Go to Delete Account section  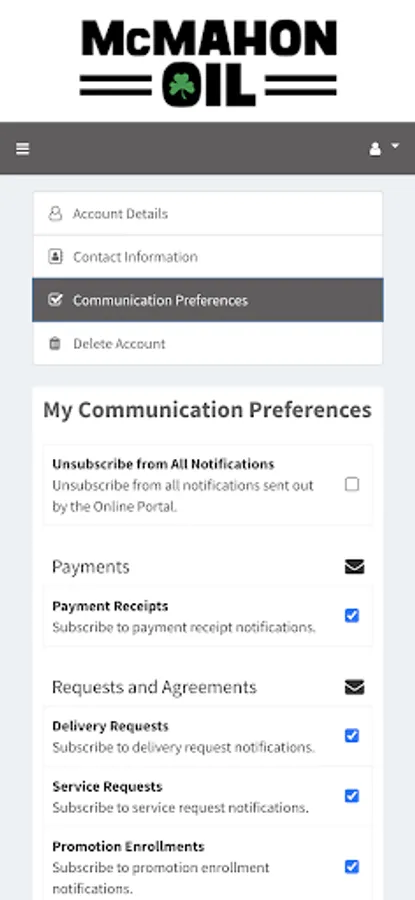[208, 343]
